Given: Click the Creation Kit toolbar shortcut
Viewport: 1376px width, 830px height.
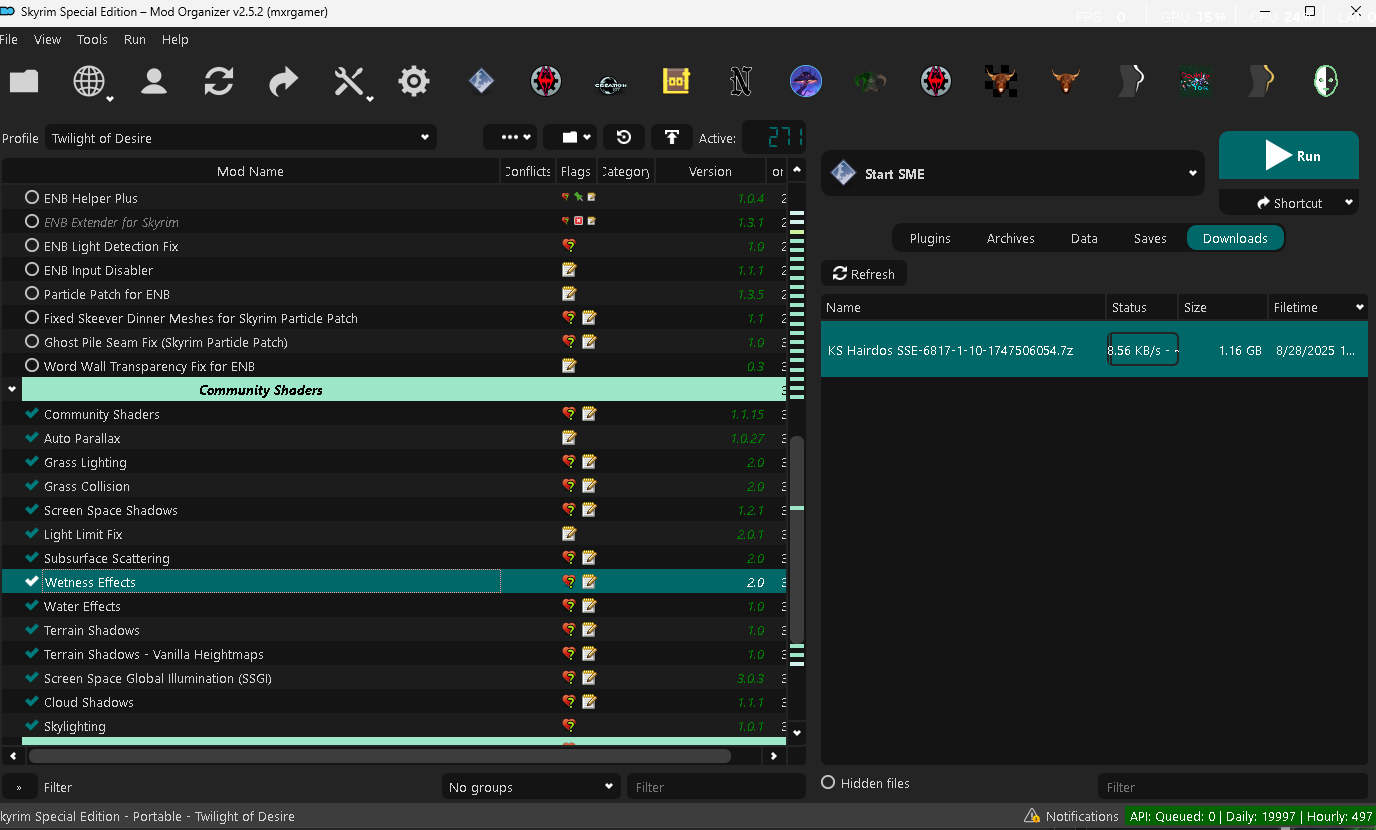Looking at the screenshot, I should [x=611, y=83].
